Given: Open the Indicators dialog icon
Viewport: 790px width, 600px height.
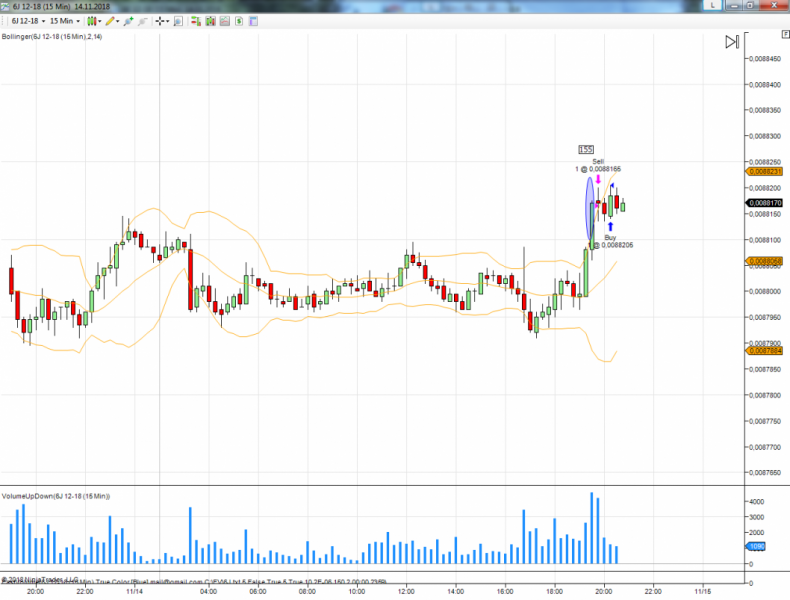Looking at the screenshot, I should pyautogui.click(x=225, y=21).
